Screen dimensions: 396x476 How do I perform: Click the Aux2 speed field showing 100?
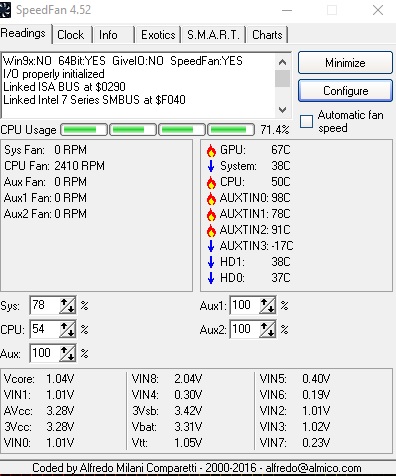tap(245, 329)
